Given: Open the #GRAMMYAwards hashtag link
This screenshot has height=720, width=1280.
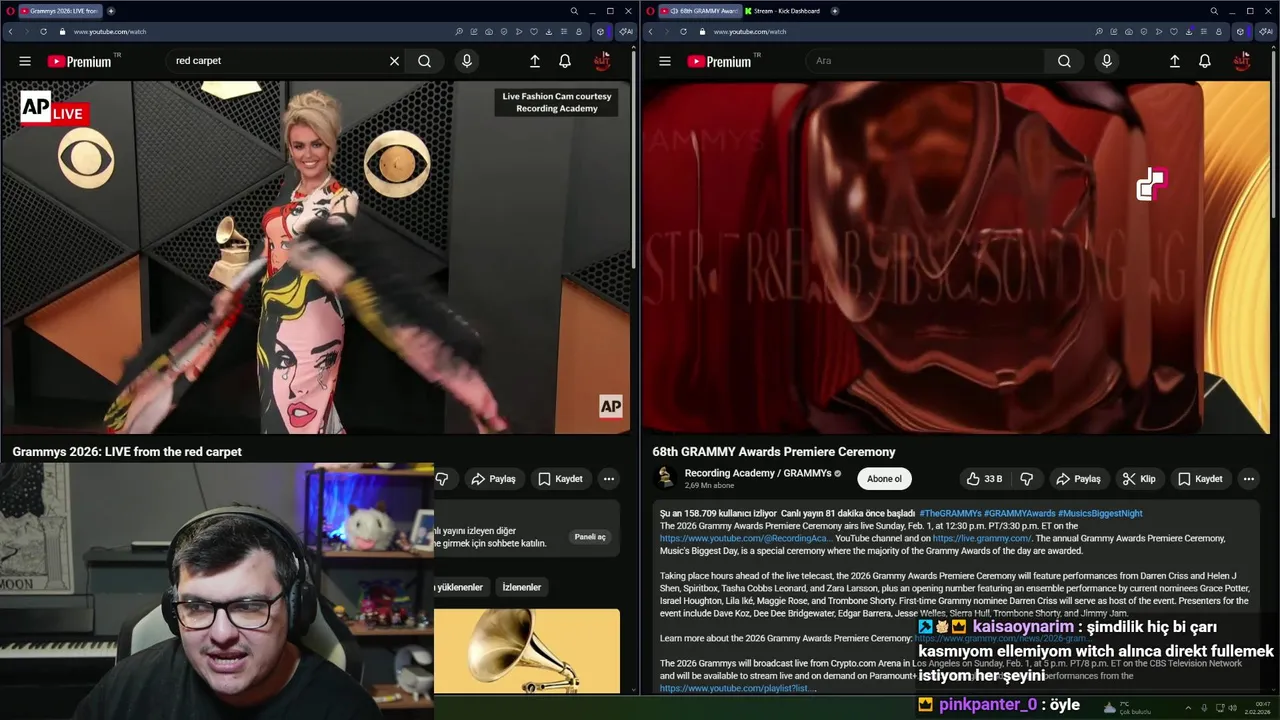Looking at the screenshot, I should point(1019,513).
